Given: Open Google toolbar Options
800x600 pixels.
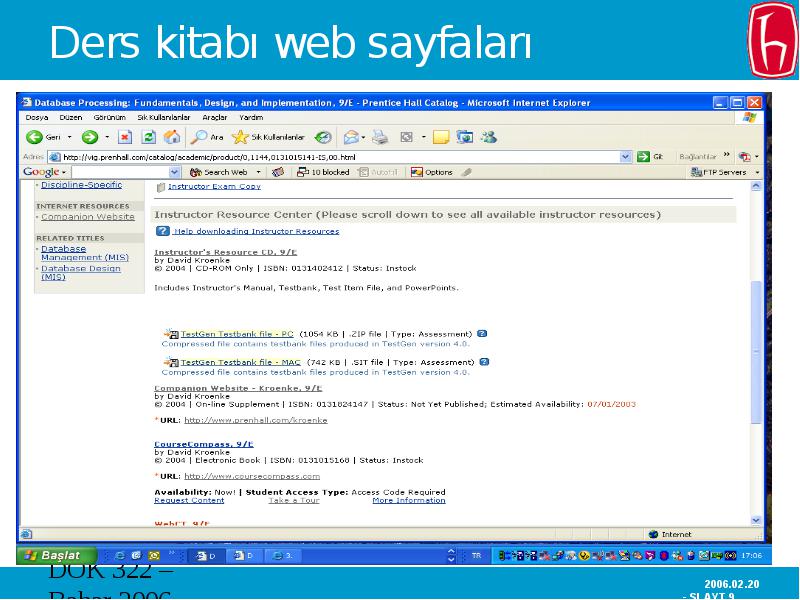Looking at the screenshot, I should tap(432, 172).
